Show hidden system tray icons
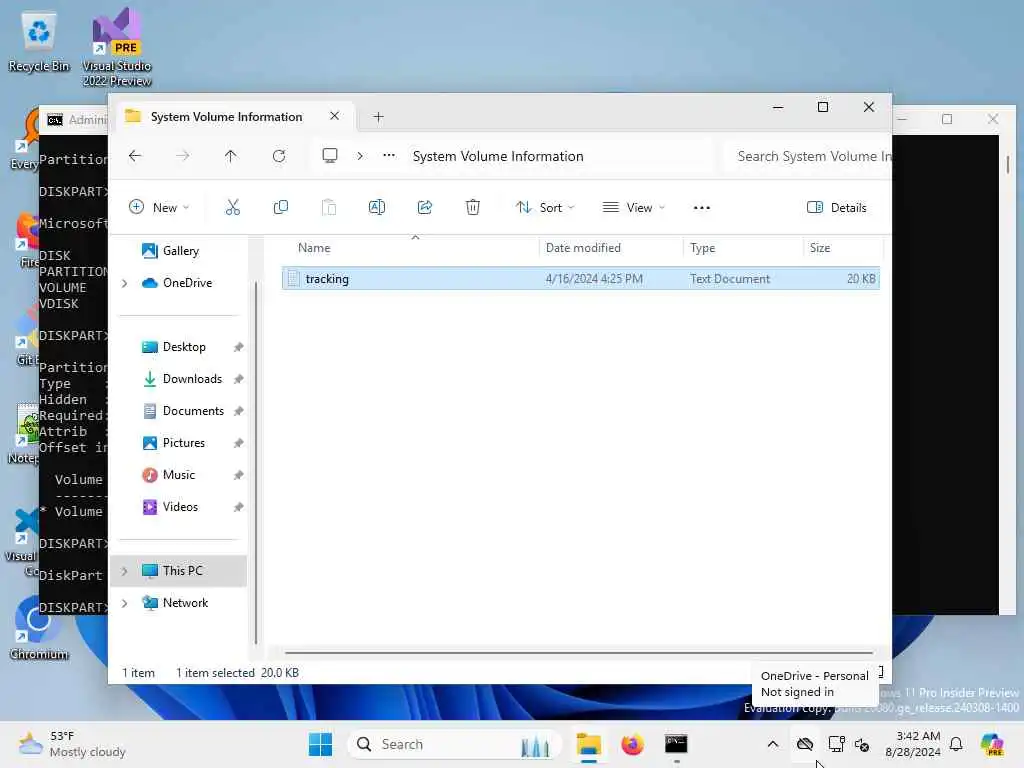Image resolution: width=1024 pixels, height=768 pixels. click(773, 744)
